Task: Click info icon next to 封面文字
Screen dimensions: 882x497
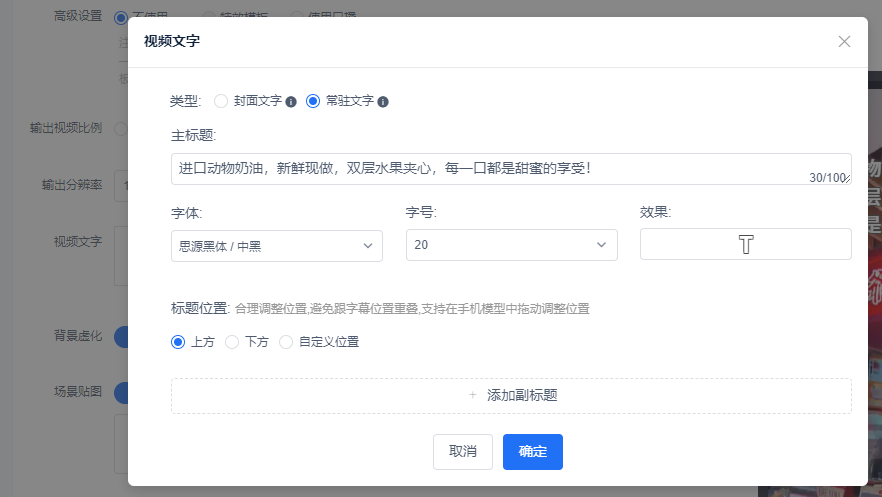Action: (291, 102)
